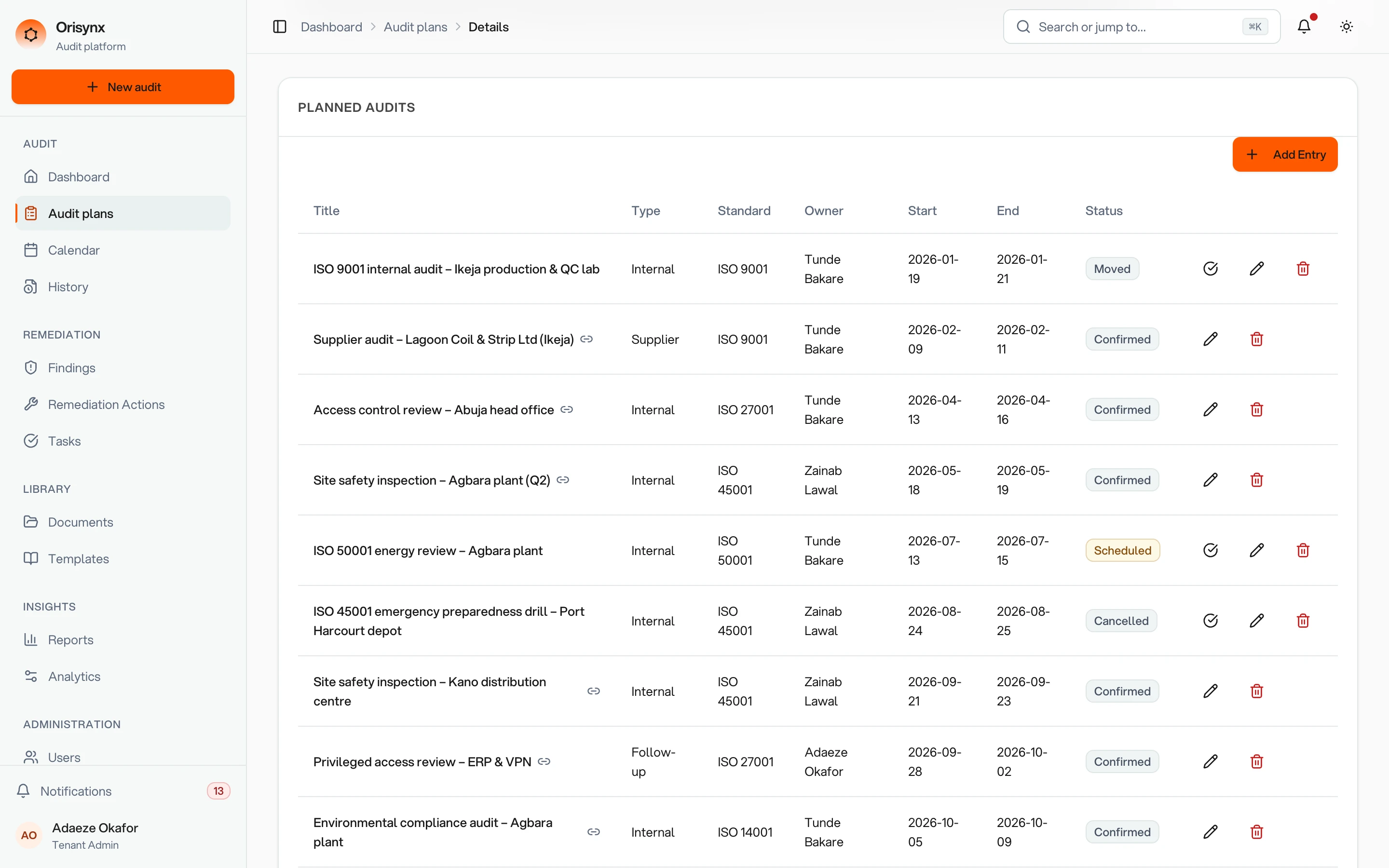Open link icon beside Supplier audit Lagoon Coil
This screenshot has height=868, width=1389.
(x=586, y=339)
